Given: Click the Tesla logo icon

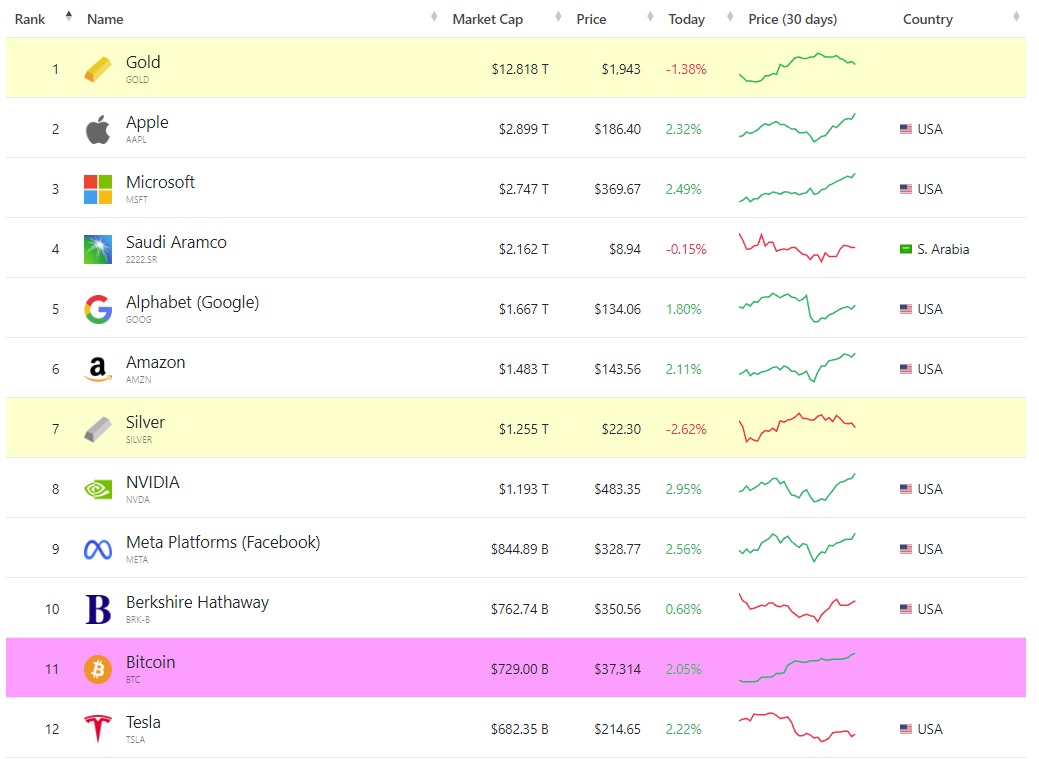Looking at the screenshot, I should 97,729.
